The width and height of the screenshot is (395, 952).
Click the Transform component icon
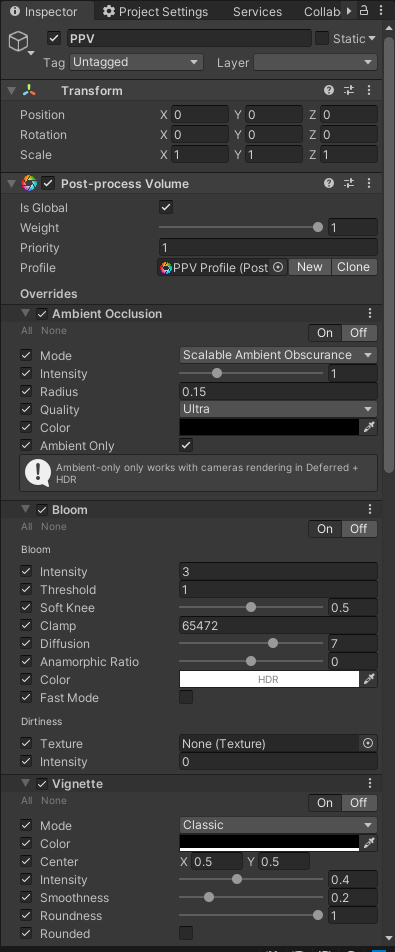click(29, 90)
